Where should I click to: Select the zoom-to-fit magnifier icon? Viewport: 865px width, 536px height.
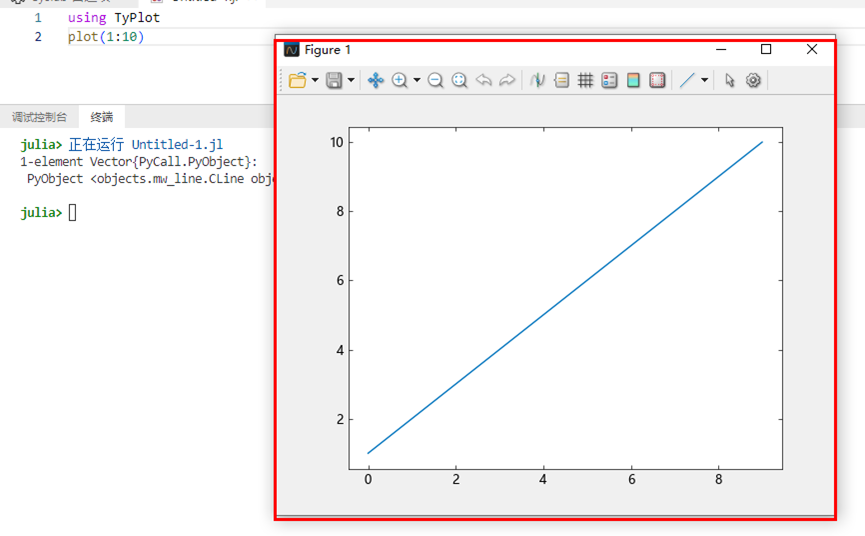[459, 81]
